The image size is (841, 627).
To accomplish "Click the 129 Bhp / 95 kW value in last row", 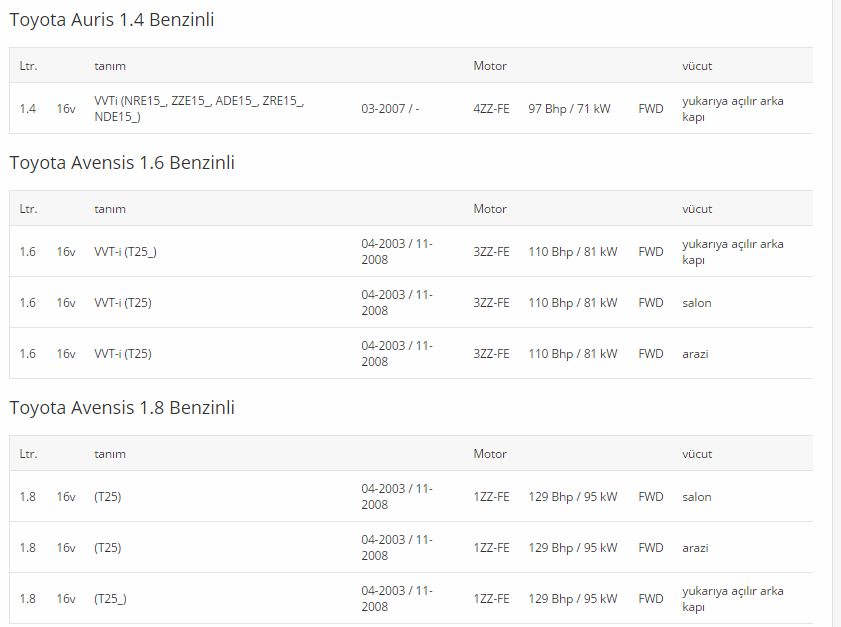I will [x=572, y=599].
